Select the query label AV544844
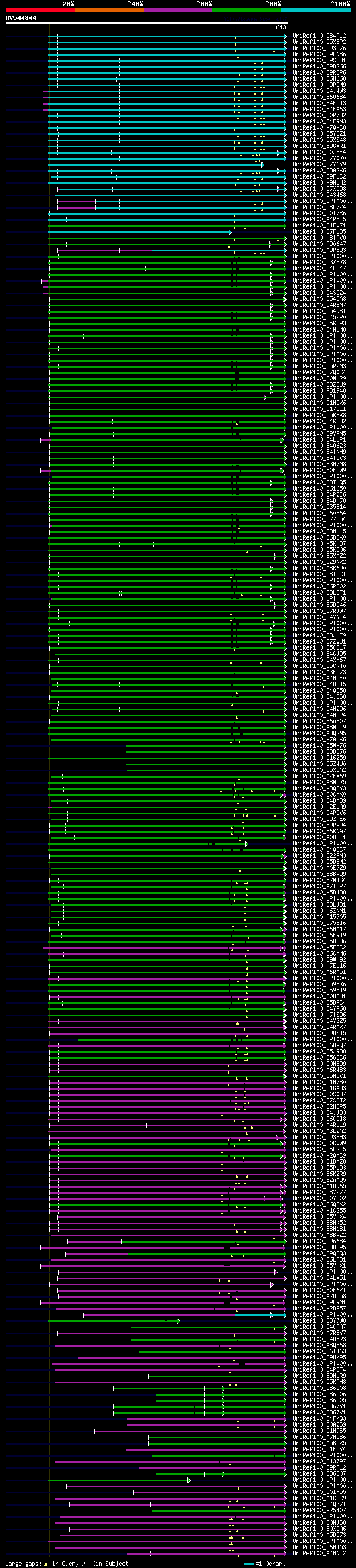The image size is (356, 1568). click(x=21, y=18)
